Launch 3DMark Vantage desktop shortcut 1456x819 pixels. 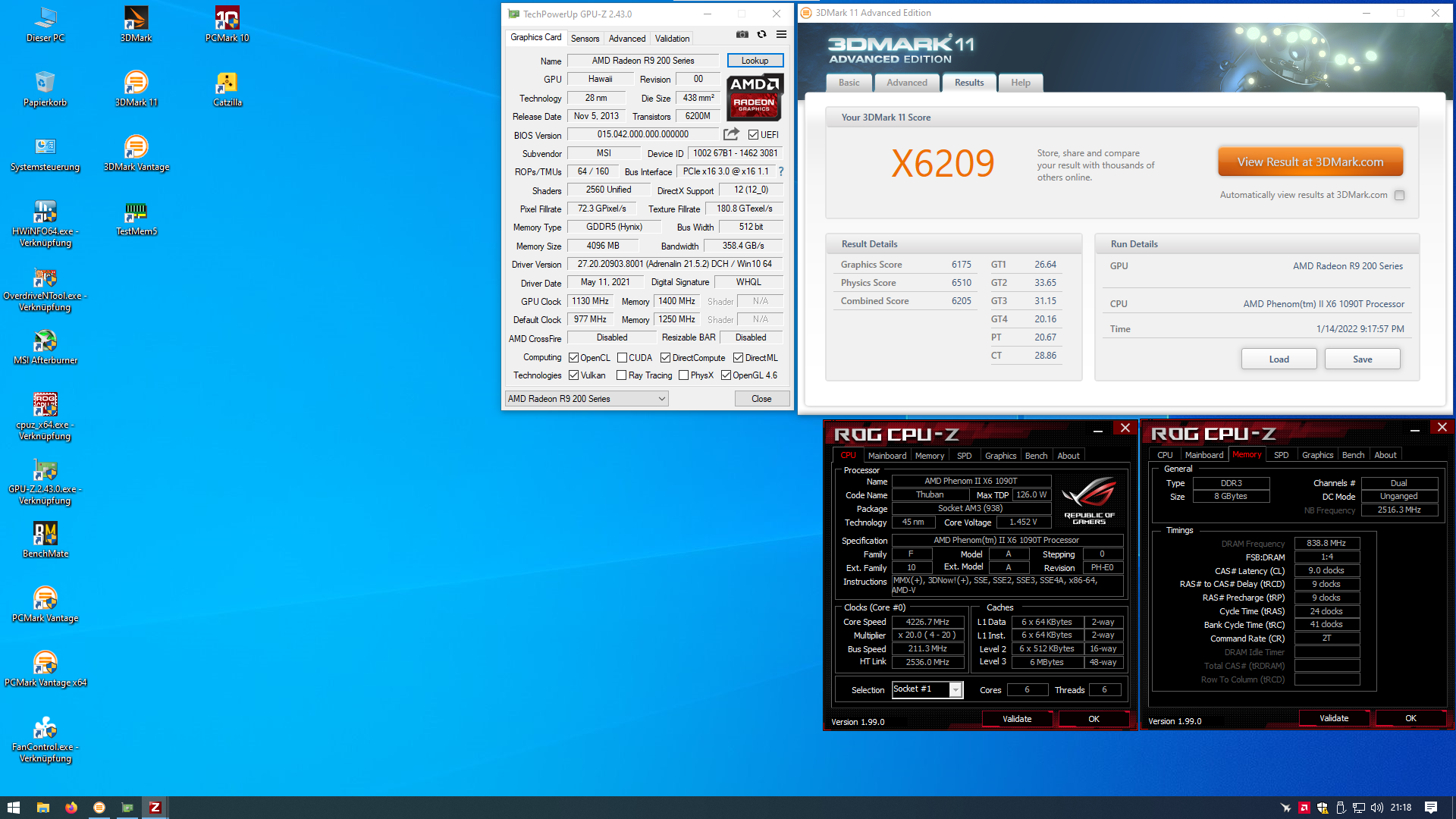pos(136,152)
